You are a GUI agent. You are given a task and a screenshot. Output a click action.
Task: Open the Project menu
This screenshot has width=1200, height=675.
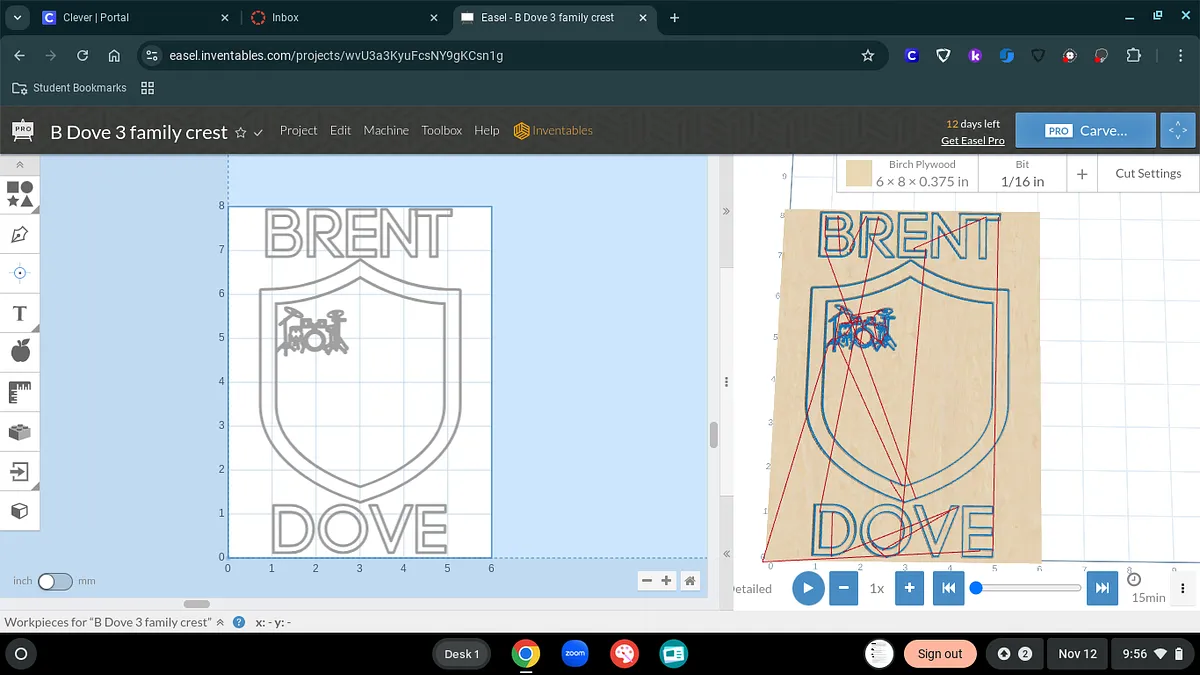click(x=298, y=131)
